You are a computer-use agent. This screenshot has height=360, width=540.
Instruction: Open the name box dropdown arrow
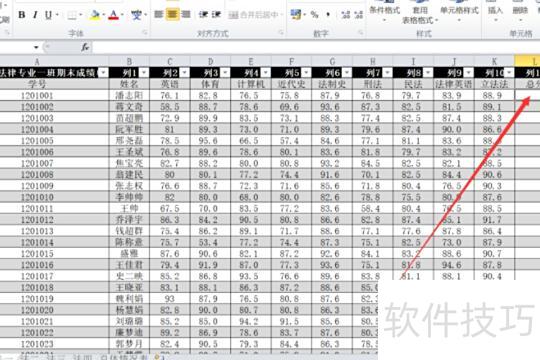tap(36, 47)
